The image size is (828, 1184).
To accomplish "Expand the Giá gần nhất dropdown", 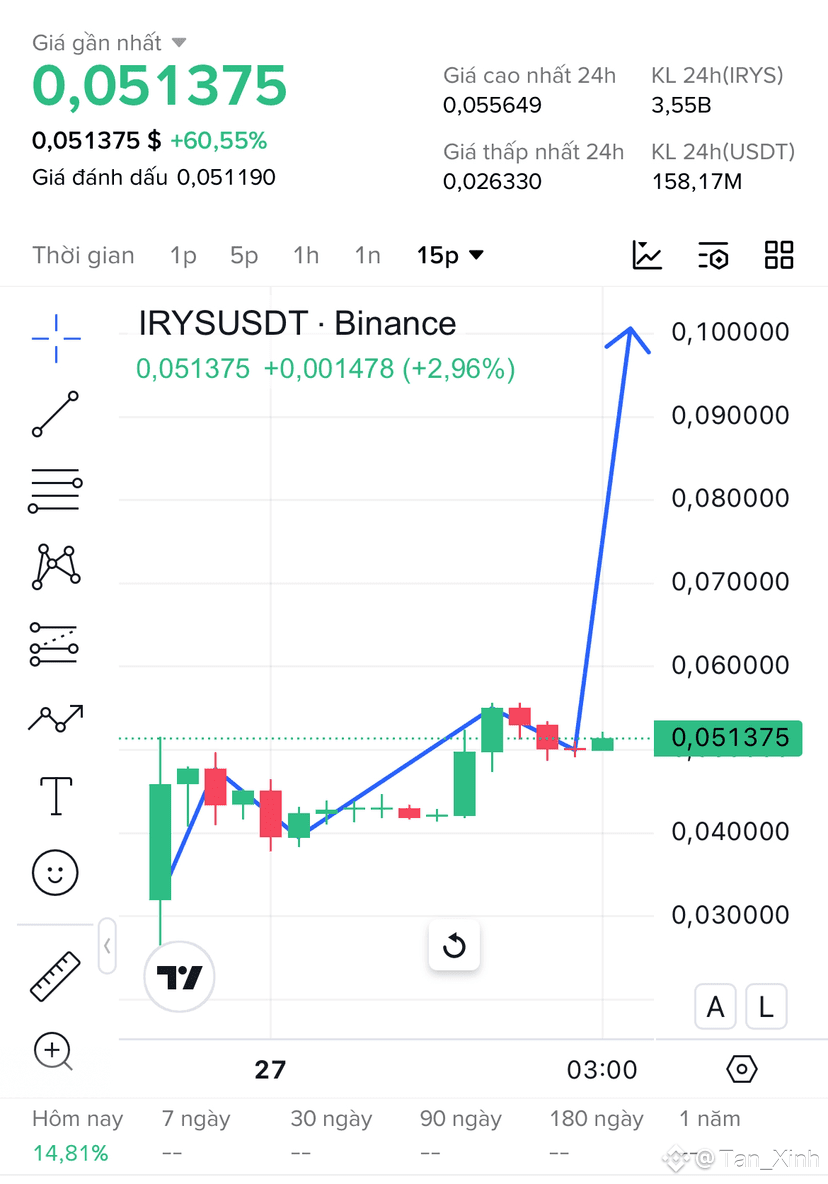I will 109,43.
